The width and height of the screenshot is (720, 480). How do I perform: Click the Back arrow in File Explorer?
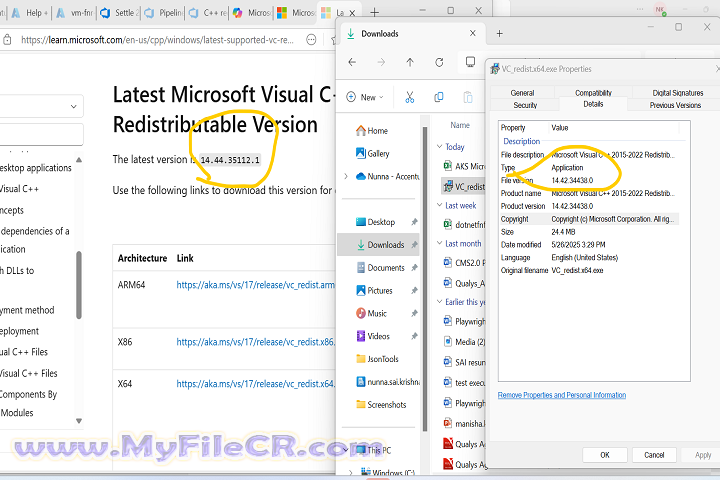[x=352, y=62]
